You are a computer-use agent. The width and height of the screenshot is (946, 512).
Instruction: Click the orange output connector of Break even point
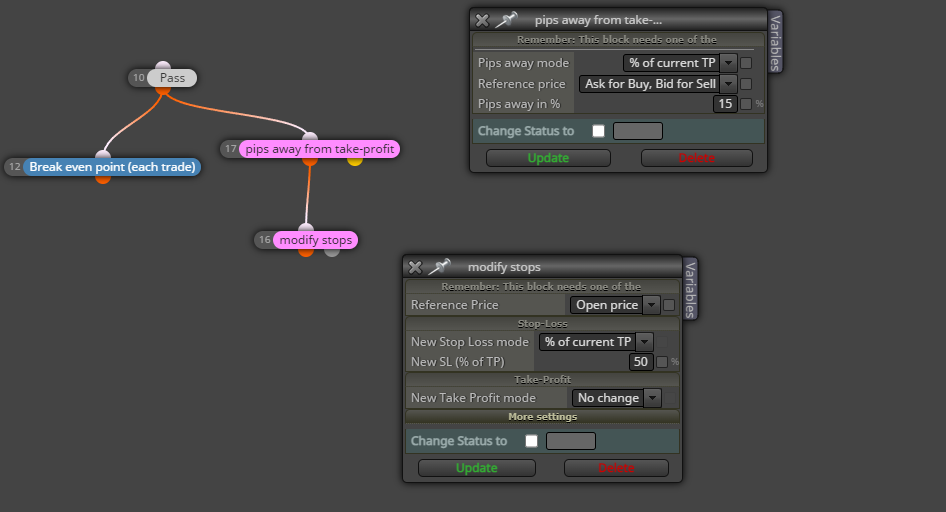[x=103, y=179]
